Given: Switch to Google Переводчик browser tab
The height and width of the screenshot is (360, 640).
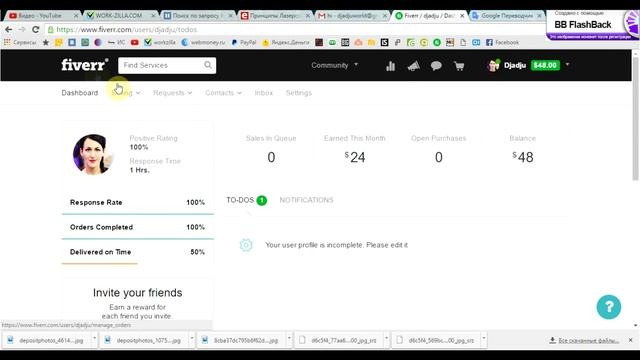Looking at the screenshot, I should point(506,16).
